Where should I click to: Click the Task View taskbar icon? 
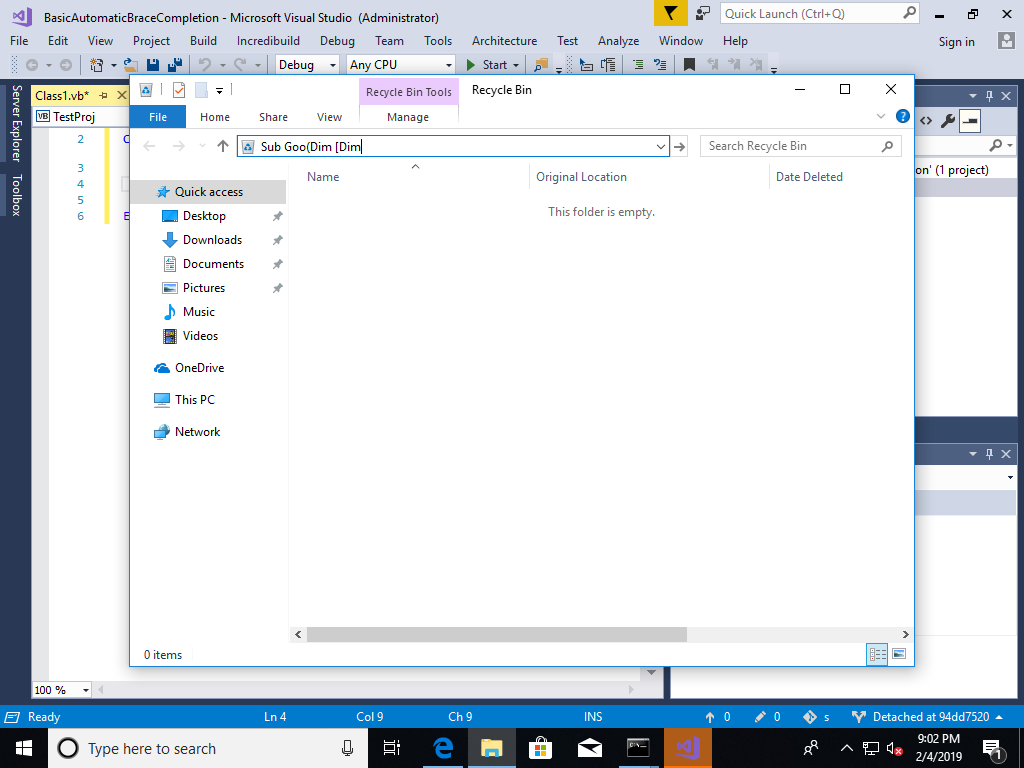[x=392, y=748]
